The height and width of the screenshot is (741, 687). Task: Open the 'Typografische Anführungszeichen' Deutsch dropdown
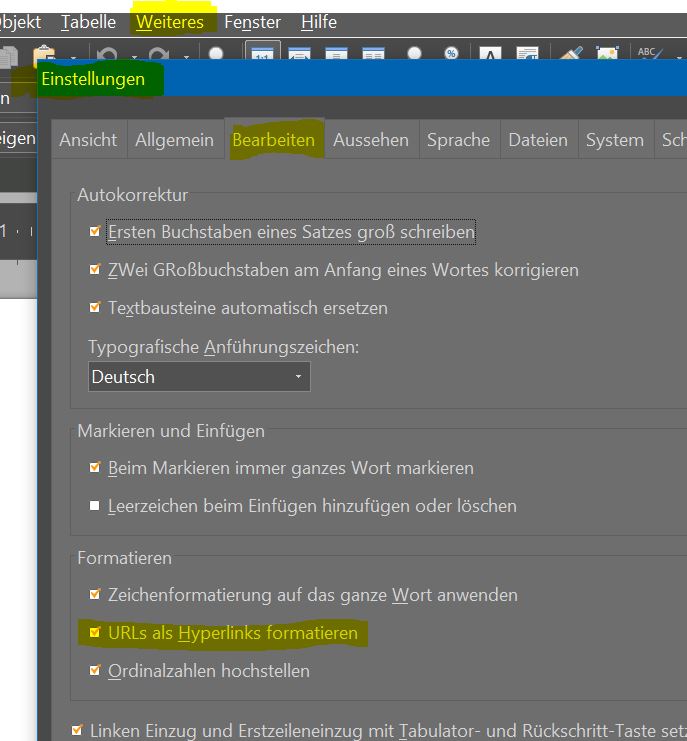click(198, 377)
